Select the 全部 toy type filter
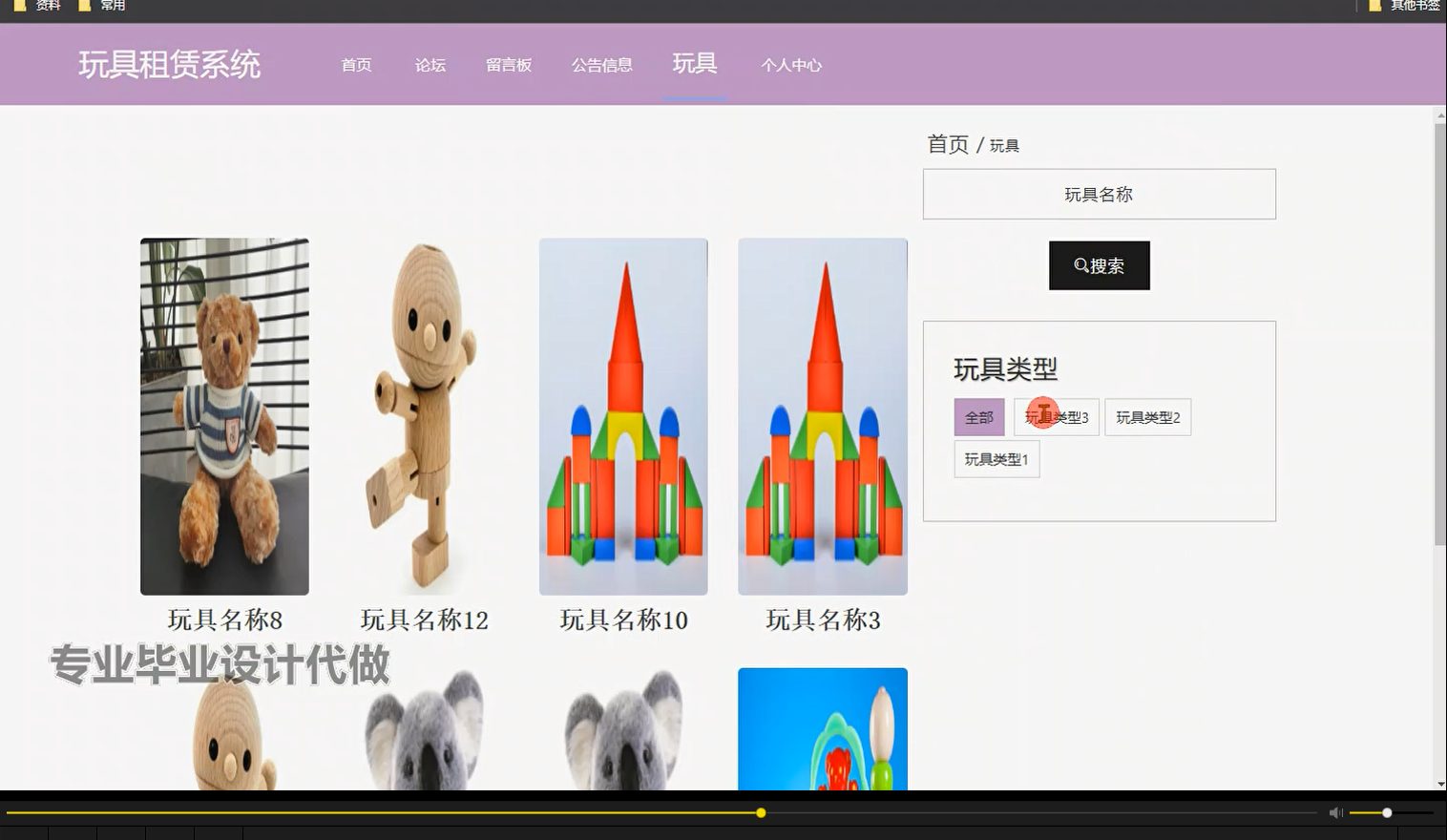Image resolution: width=1447 pixels, height=840 pixels. (x=978, y=417)
